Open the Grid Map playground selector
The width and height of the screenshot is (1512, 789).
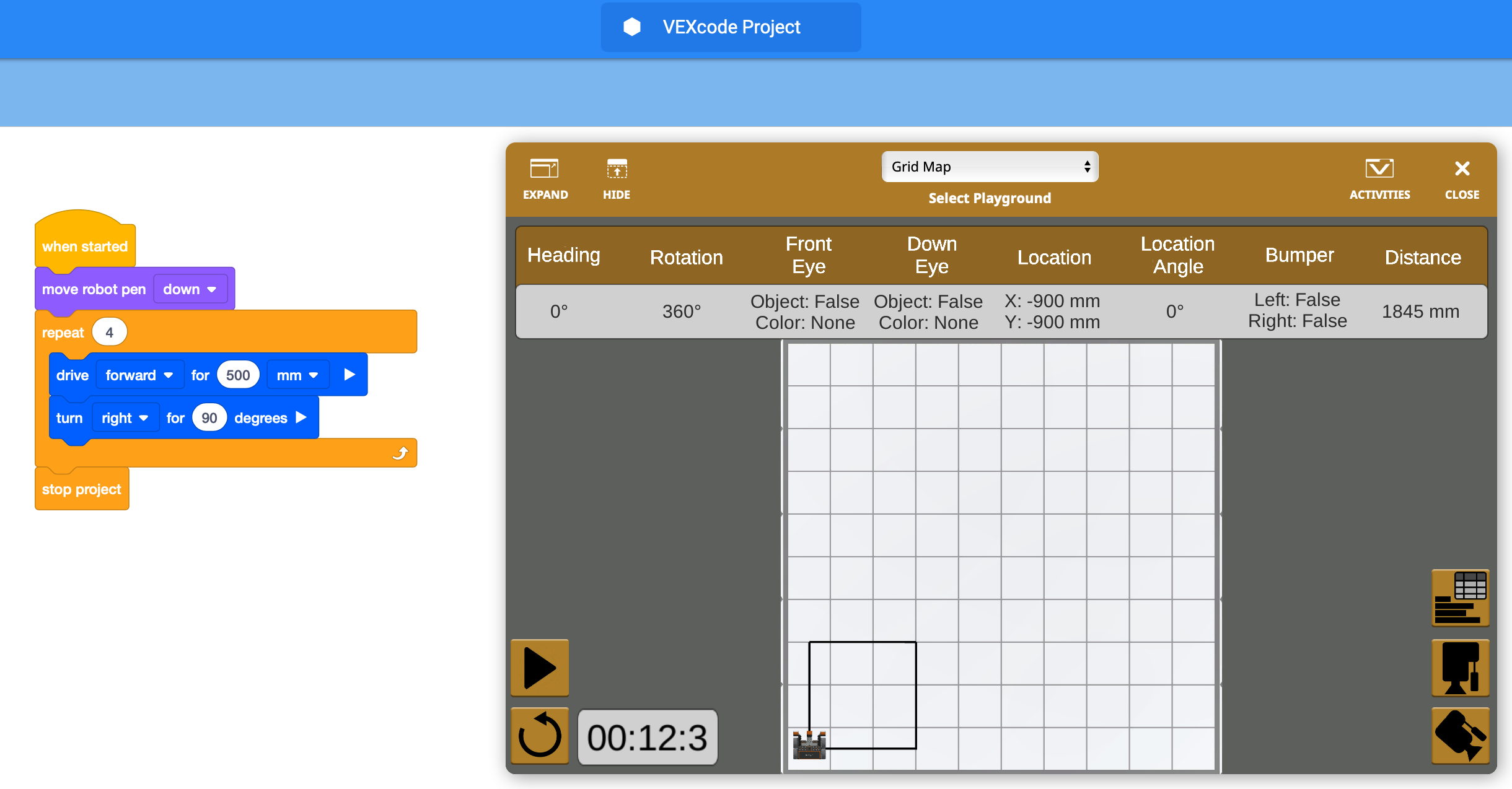point(989,166)
